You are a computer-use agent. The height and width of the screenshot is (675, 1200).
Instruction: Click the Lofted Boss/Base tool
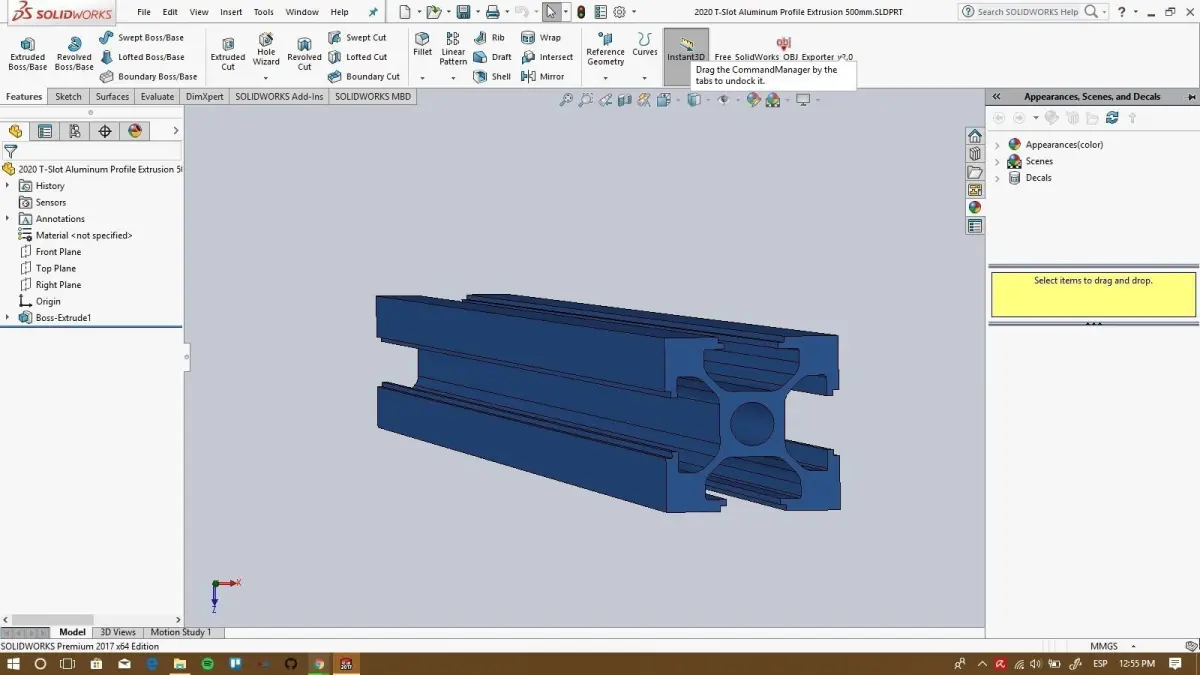[x=142, y=57]
